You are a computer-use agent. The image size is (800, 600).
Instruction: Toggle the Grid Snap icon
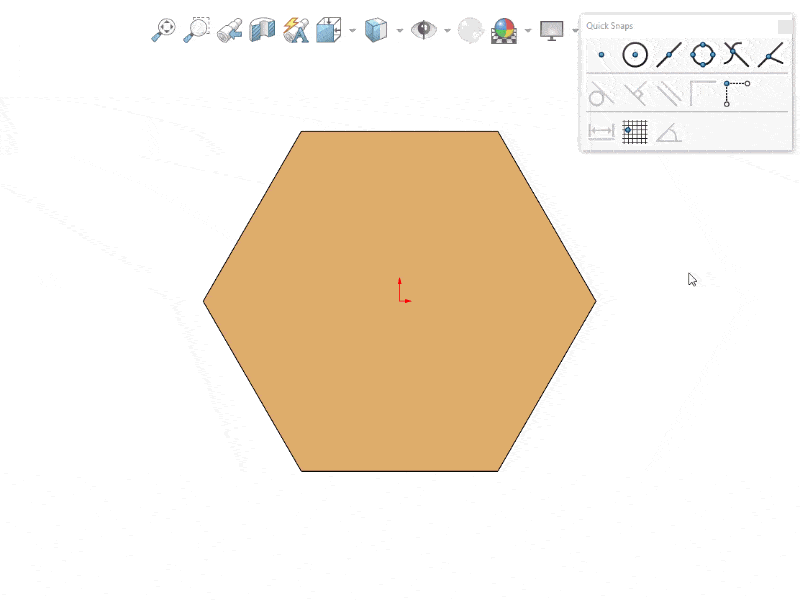point(635,131)
